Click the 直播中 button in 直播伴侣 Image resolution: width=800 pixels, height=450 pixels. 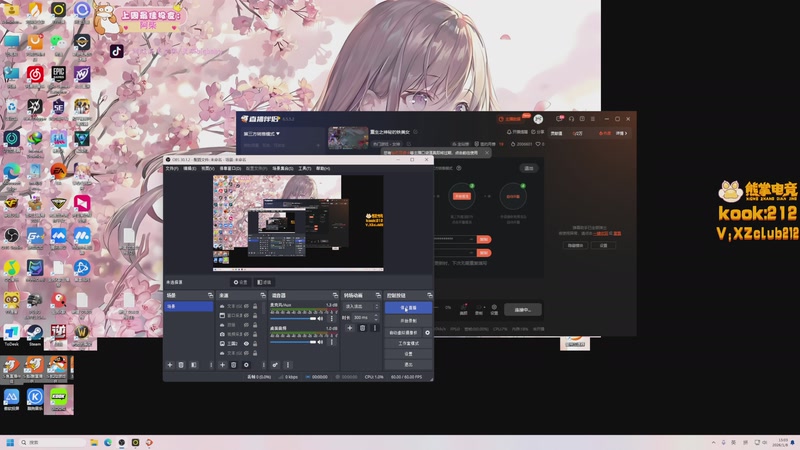(522, 310)
